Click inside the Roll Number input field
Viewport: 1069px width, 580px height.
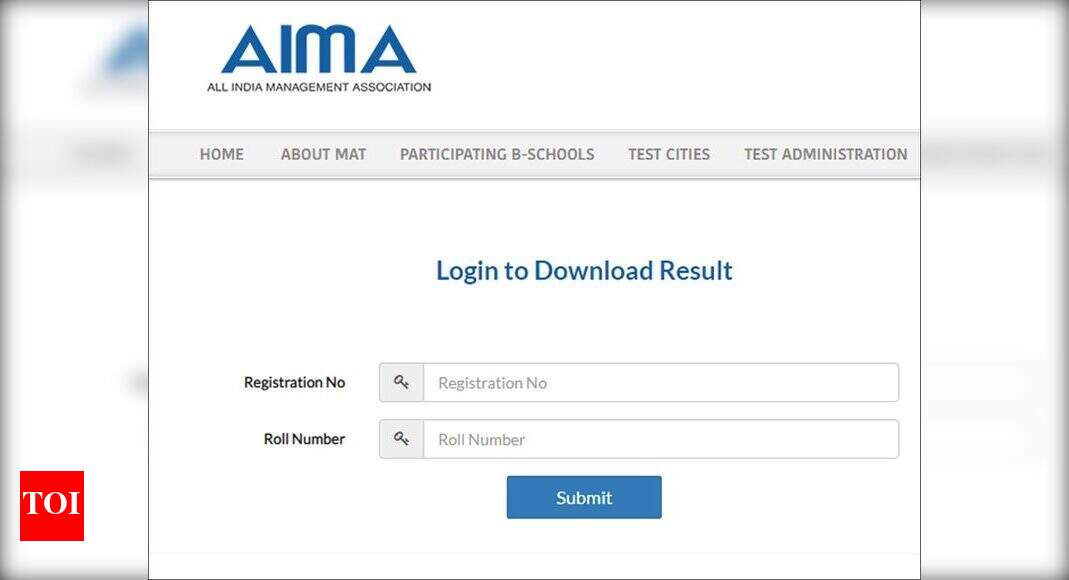click(x=660, y=439)
